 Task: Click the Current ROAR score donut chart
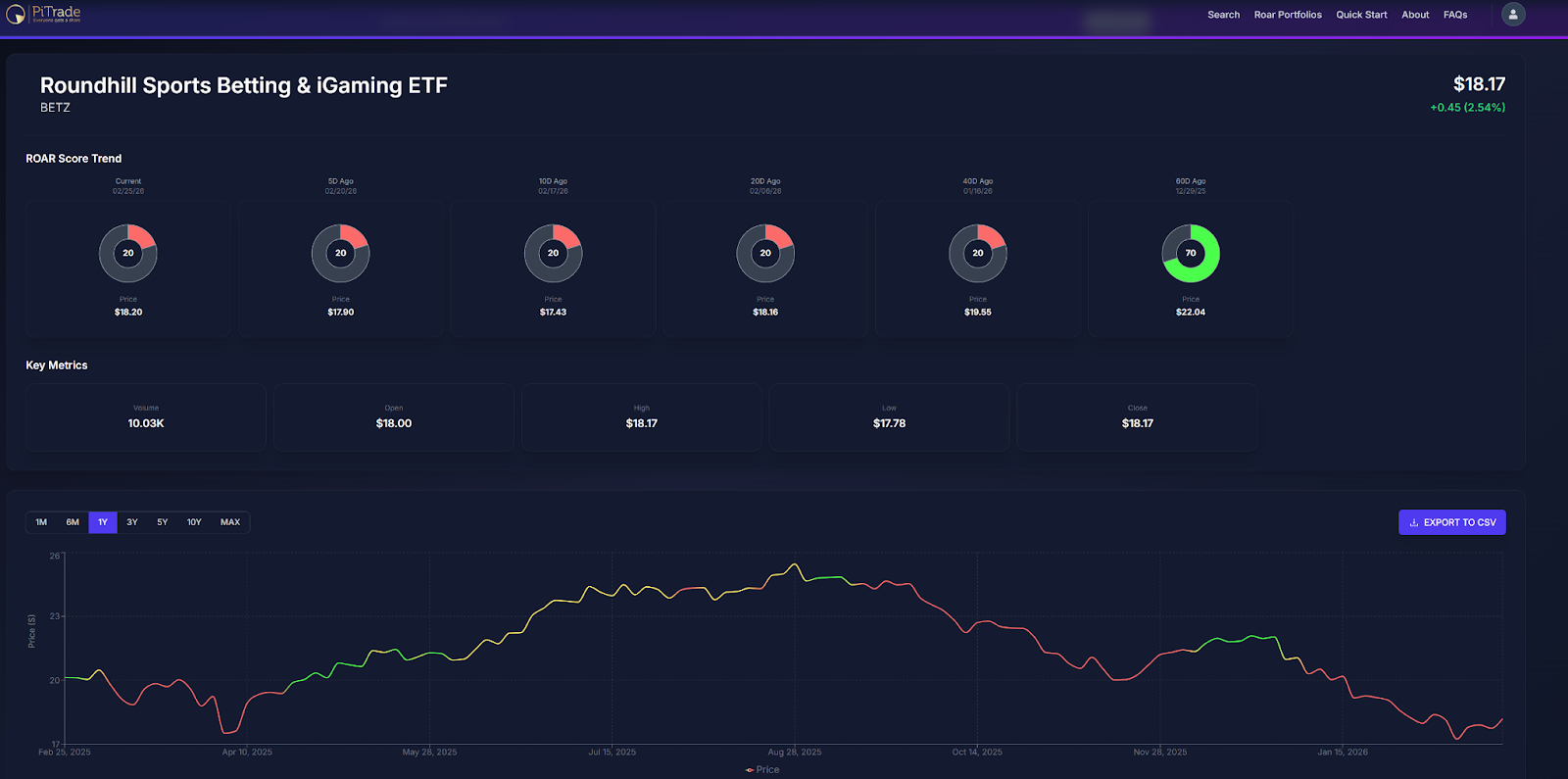128,253
